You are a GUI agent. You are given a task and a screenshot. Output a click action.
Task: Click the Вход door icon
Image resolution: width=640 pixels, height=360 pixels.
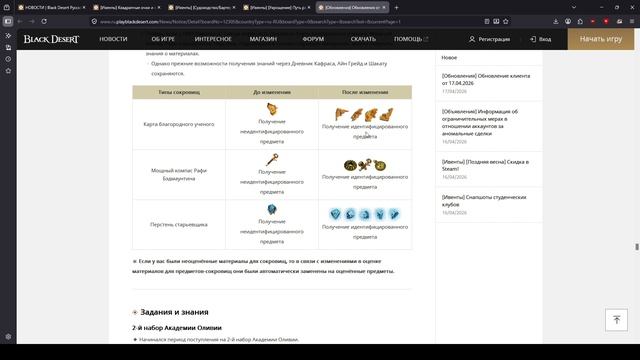pos(533,39)
